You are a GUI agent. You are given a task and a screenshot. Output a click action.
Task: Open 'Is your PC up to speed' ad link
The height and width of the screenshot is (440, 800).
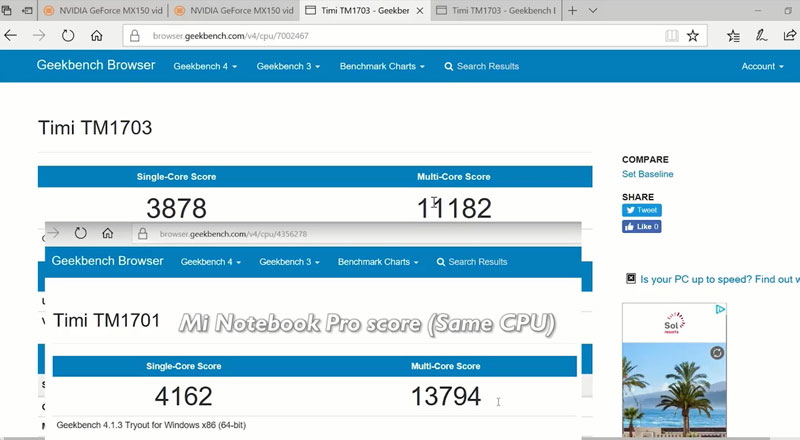(x=720, y=279)
